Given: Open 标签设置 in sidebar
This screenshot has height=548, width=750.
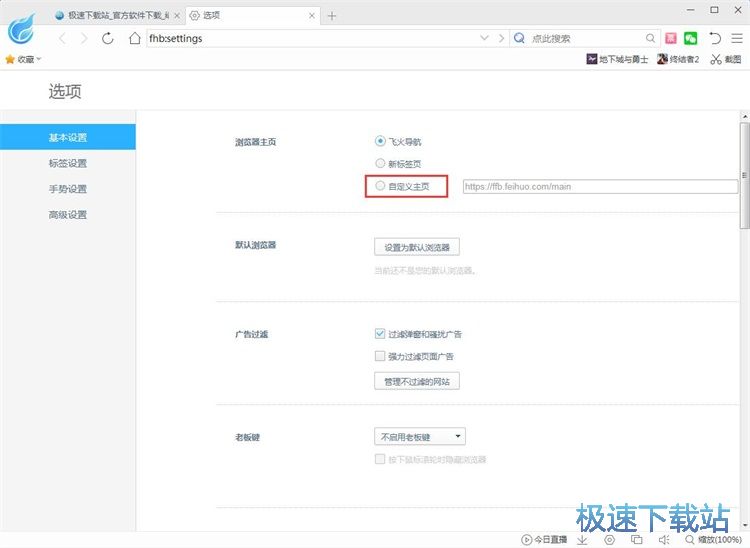Looking at the screenshot, I should 67,163.
